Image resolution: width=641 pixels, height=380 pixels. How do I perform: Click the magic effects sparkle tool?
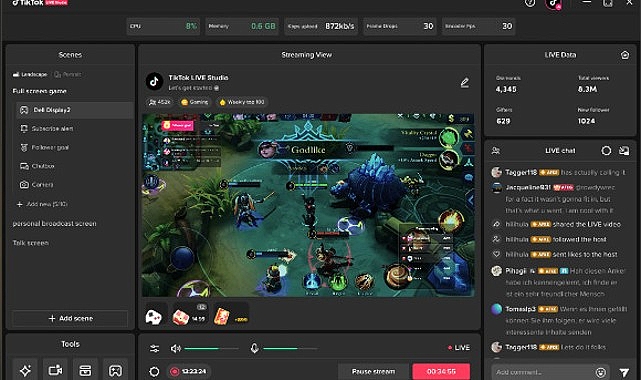click(x=25, y=370)
